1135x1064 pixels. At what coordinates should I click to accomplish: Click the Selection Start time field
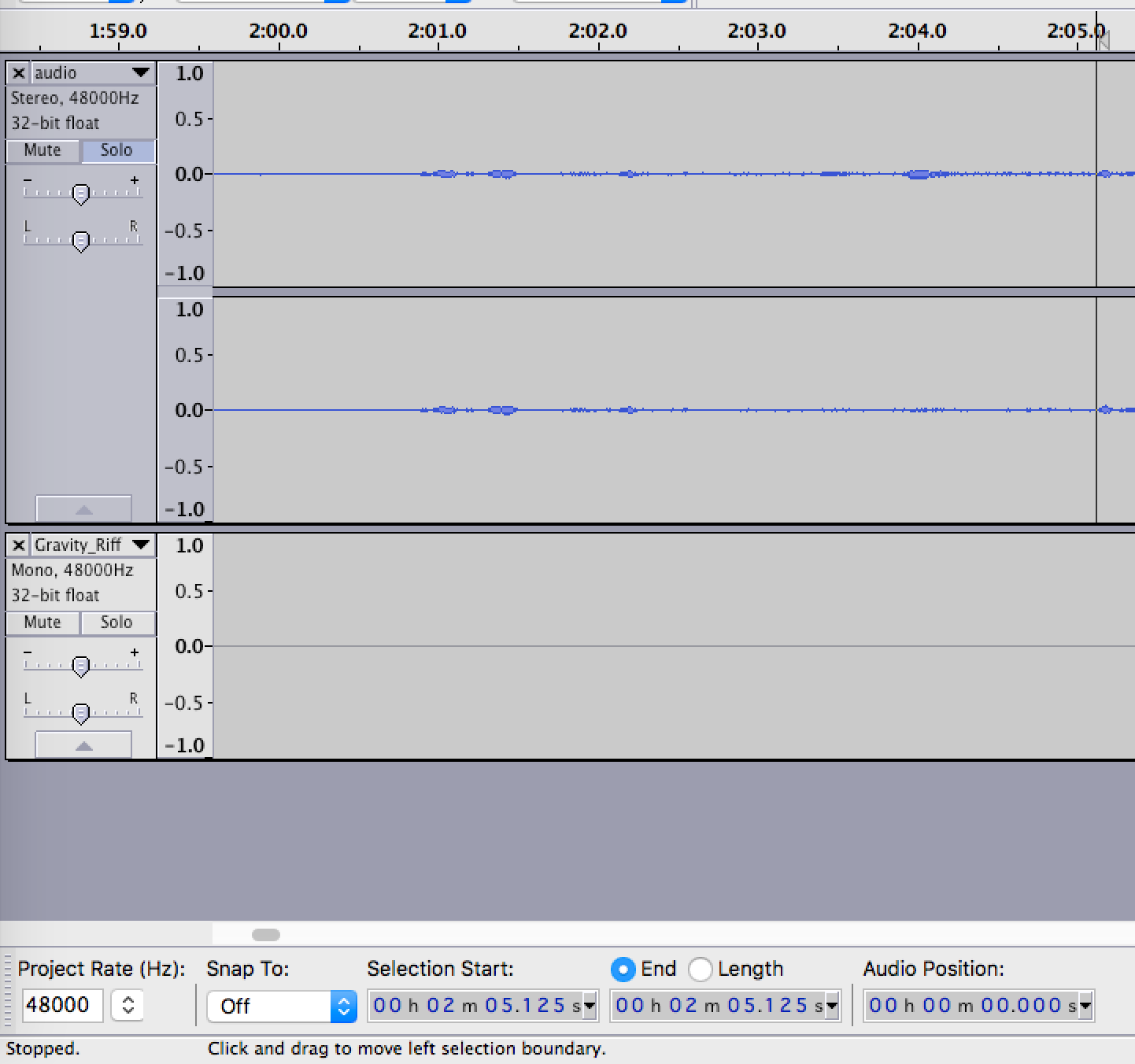(x=475, y=1006)
